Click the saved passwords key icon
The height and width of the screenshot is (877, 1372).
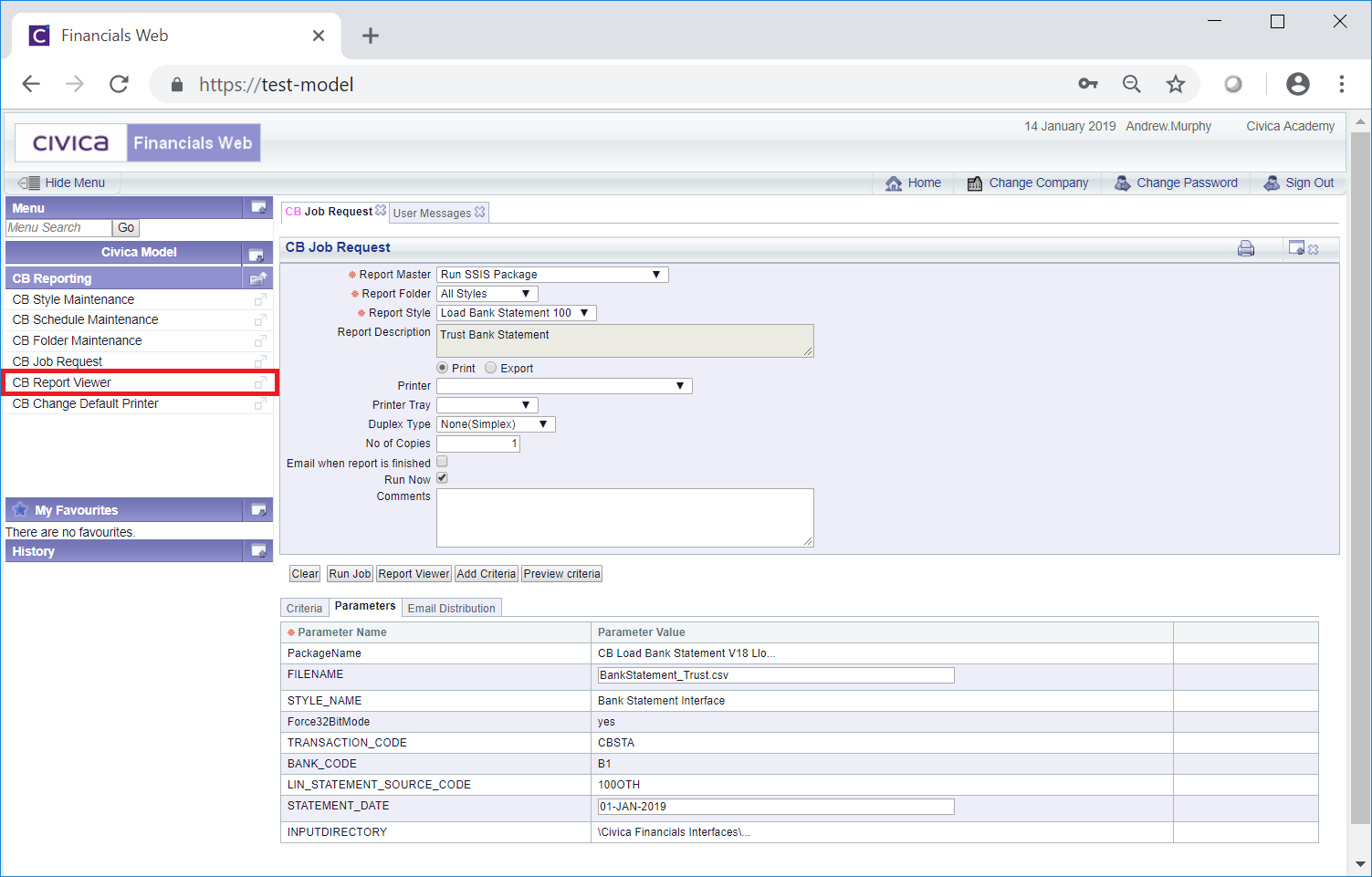[x=1088, y=84]
